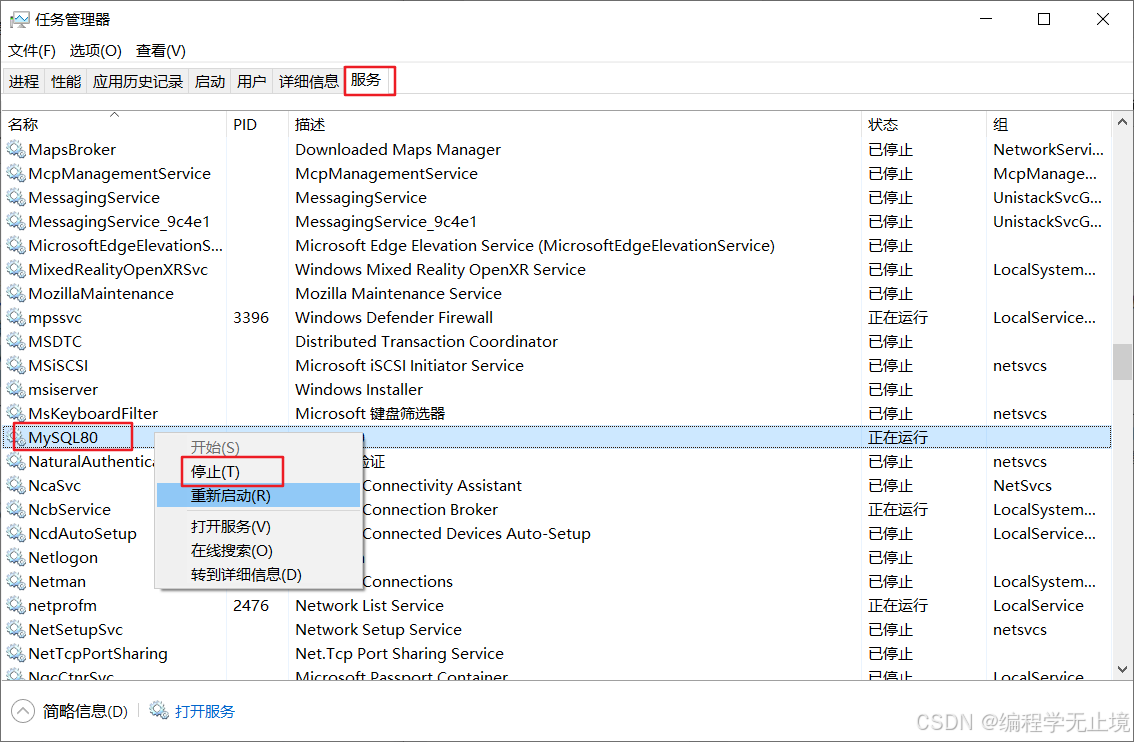
Task: Sort by the 组 column header
Action: coord(1049,124)
